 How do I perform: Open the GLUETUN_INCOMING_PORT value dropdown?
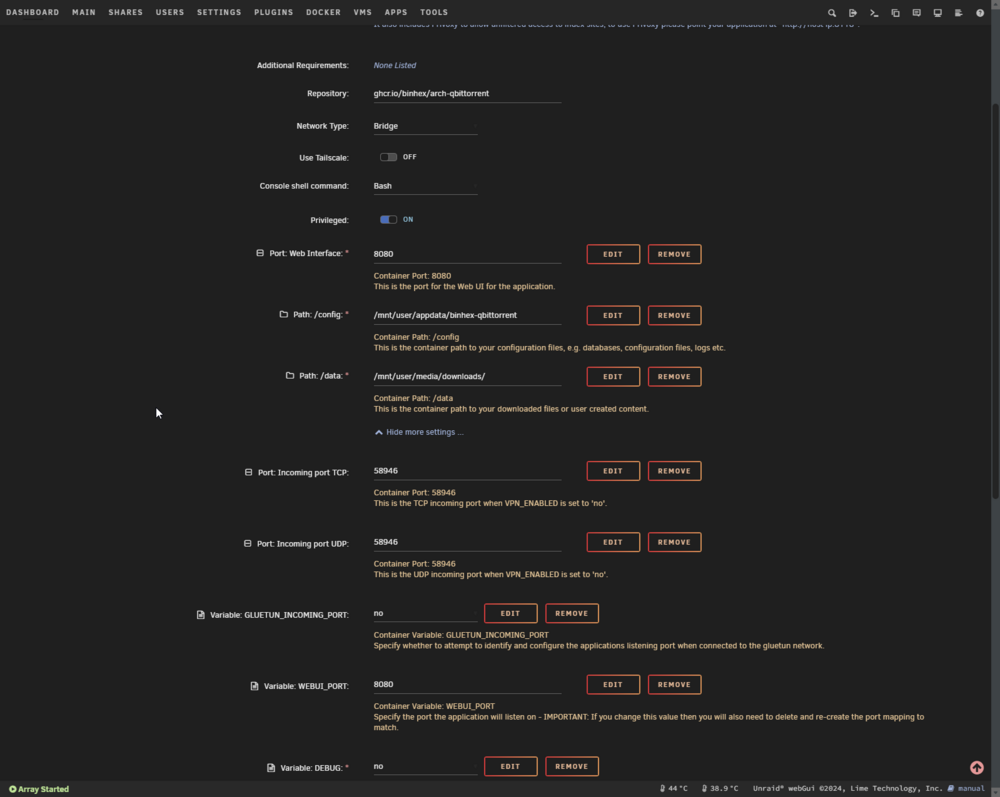click(x=425, y=613)
